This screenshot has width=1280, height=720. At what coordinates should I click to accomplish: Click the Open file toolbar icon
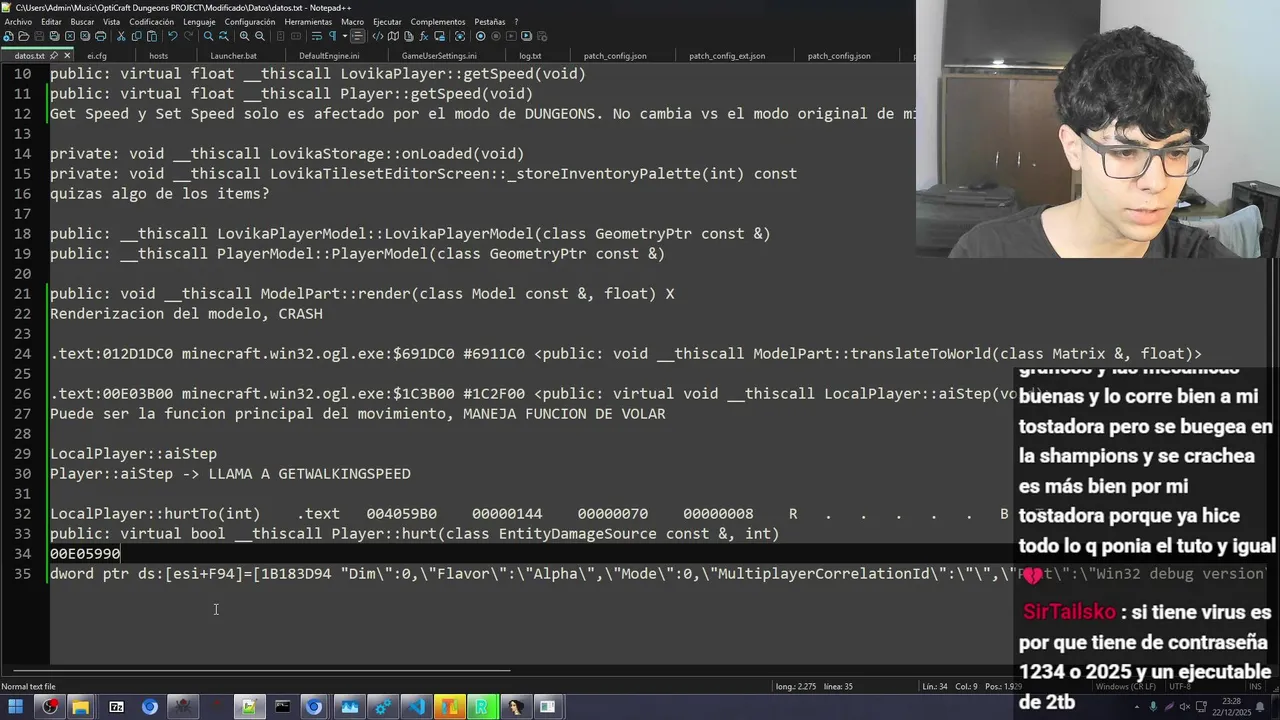click(x=24, y=36)
